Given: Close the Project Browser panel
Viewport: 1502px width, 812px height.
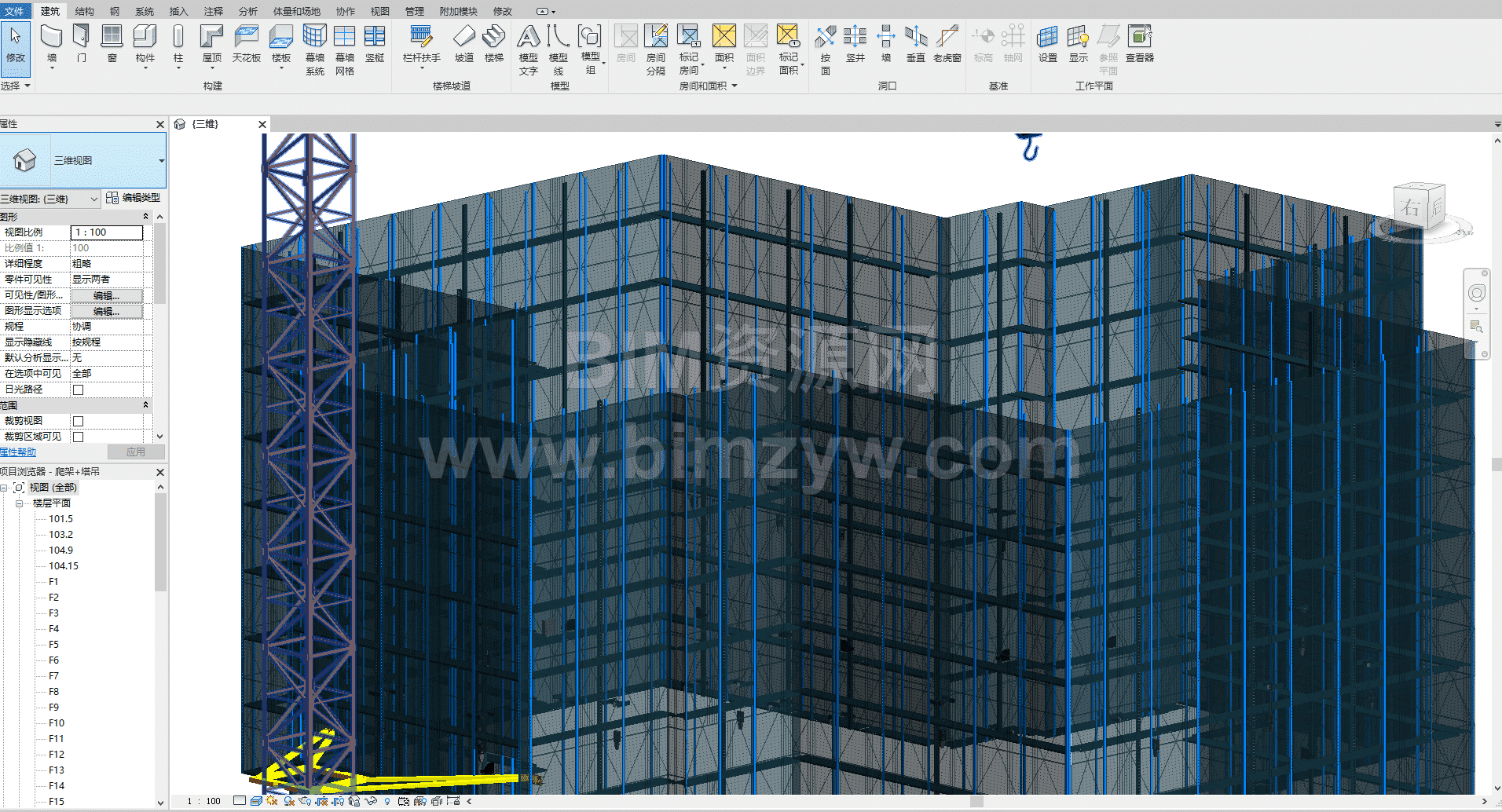Looking at the screenshot, I should click(x=160, y=472).
